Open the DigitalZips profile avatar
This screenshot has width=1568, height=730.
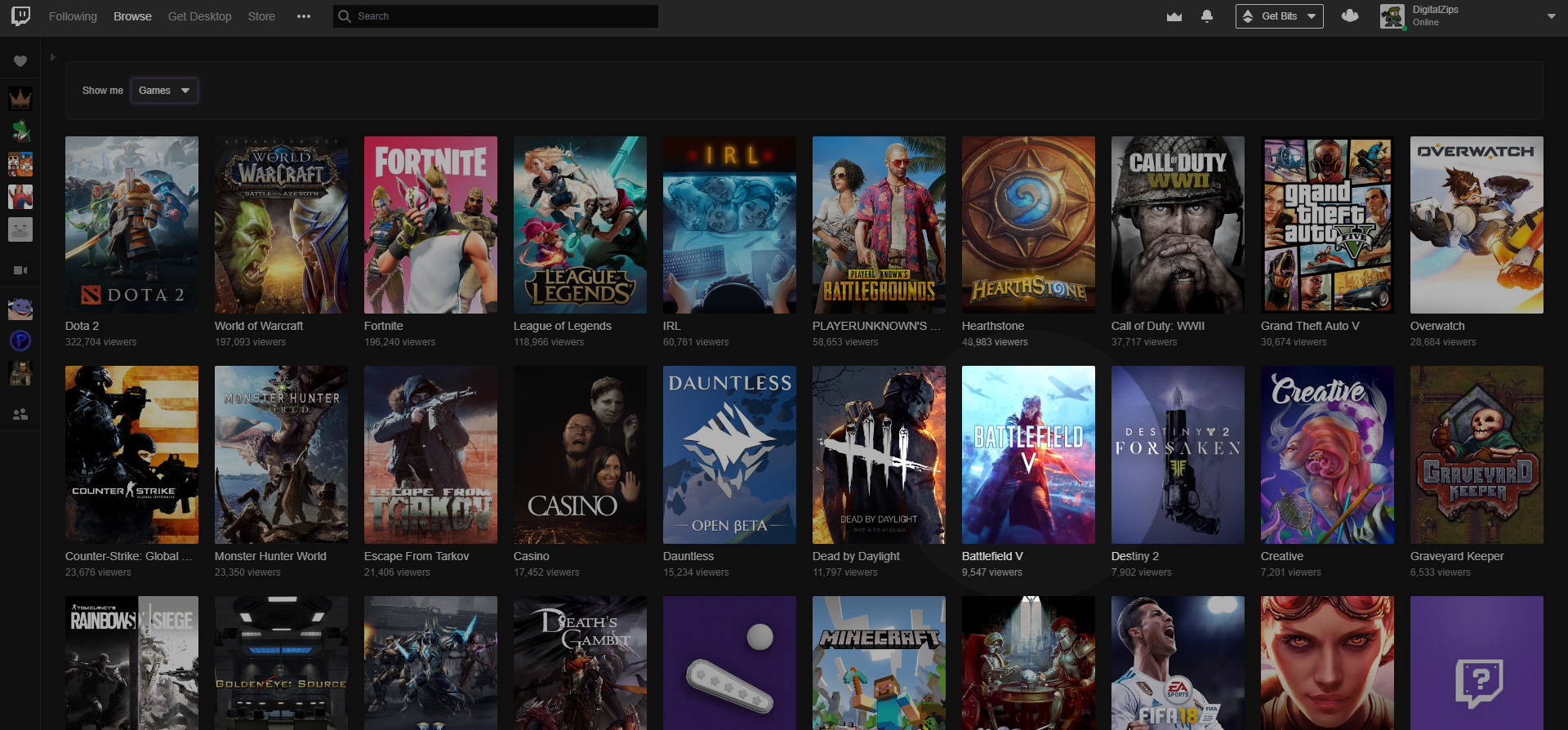tap(1392, 16)
